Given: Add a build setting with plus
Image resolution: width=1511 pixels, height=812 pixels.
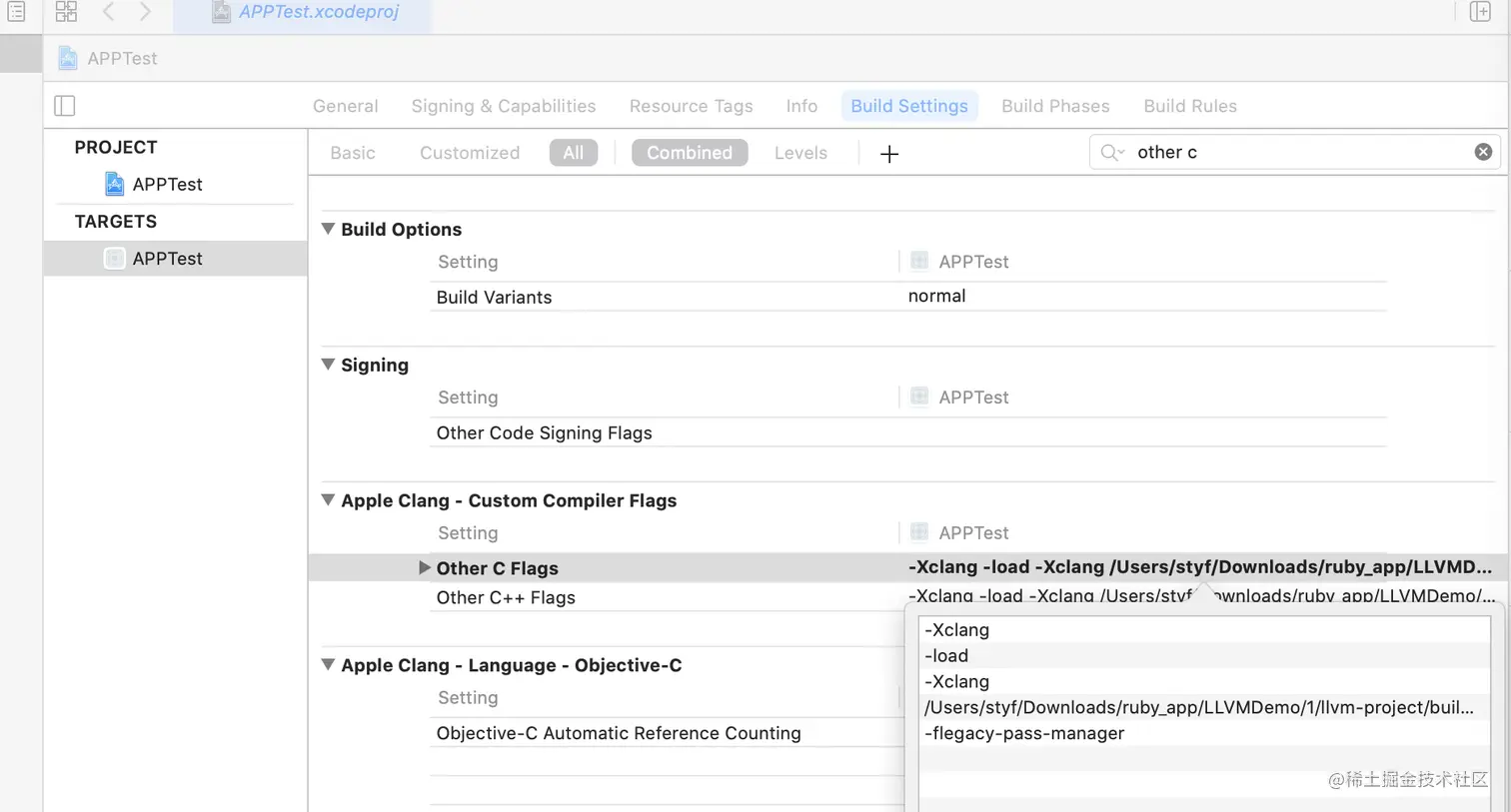Looking at the screenshot, I should [889, 154].
